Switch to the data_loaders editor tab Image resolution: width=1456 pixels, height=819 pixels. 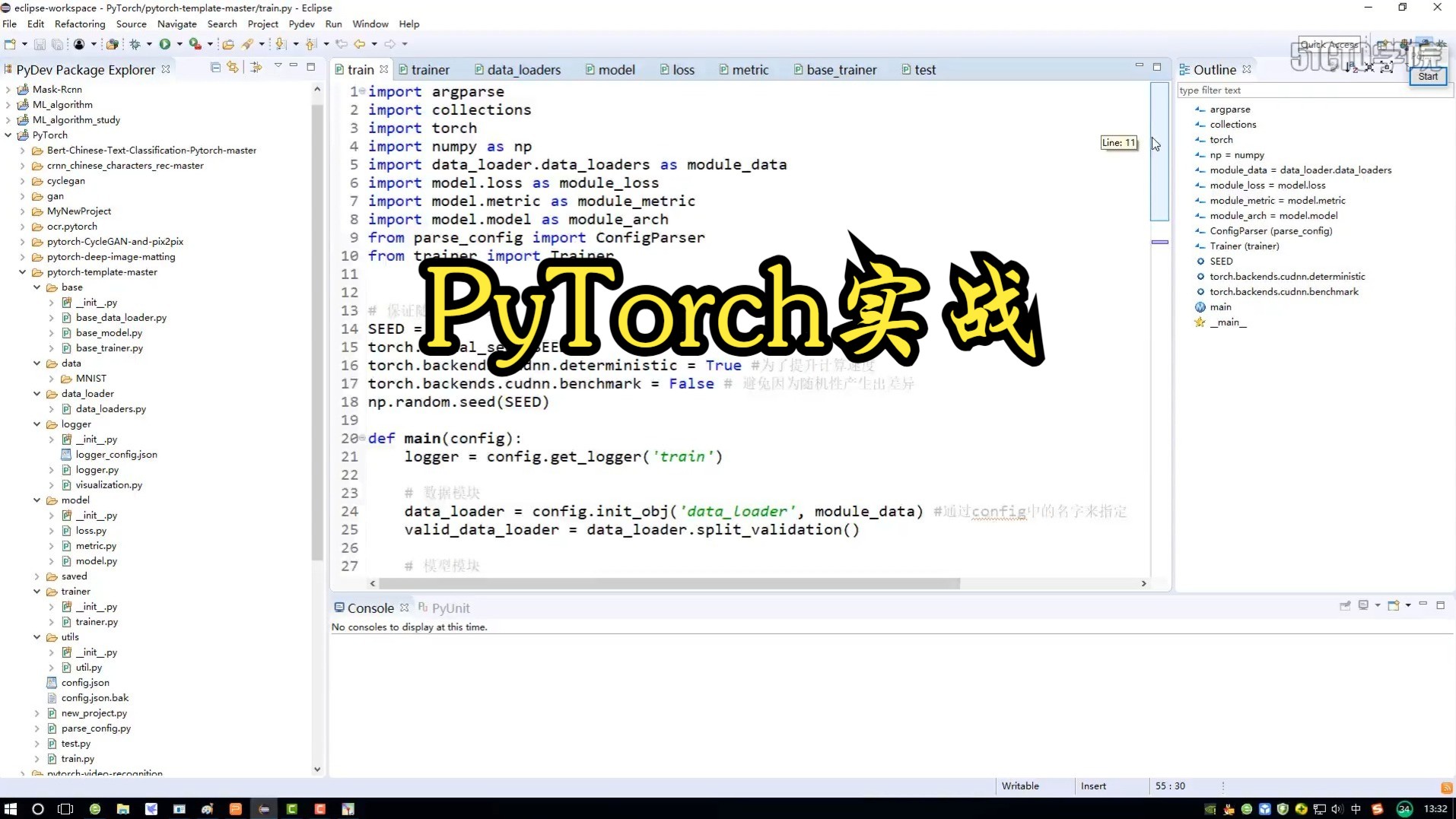(517, 70)
